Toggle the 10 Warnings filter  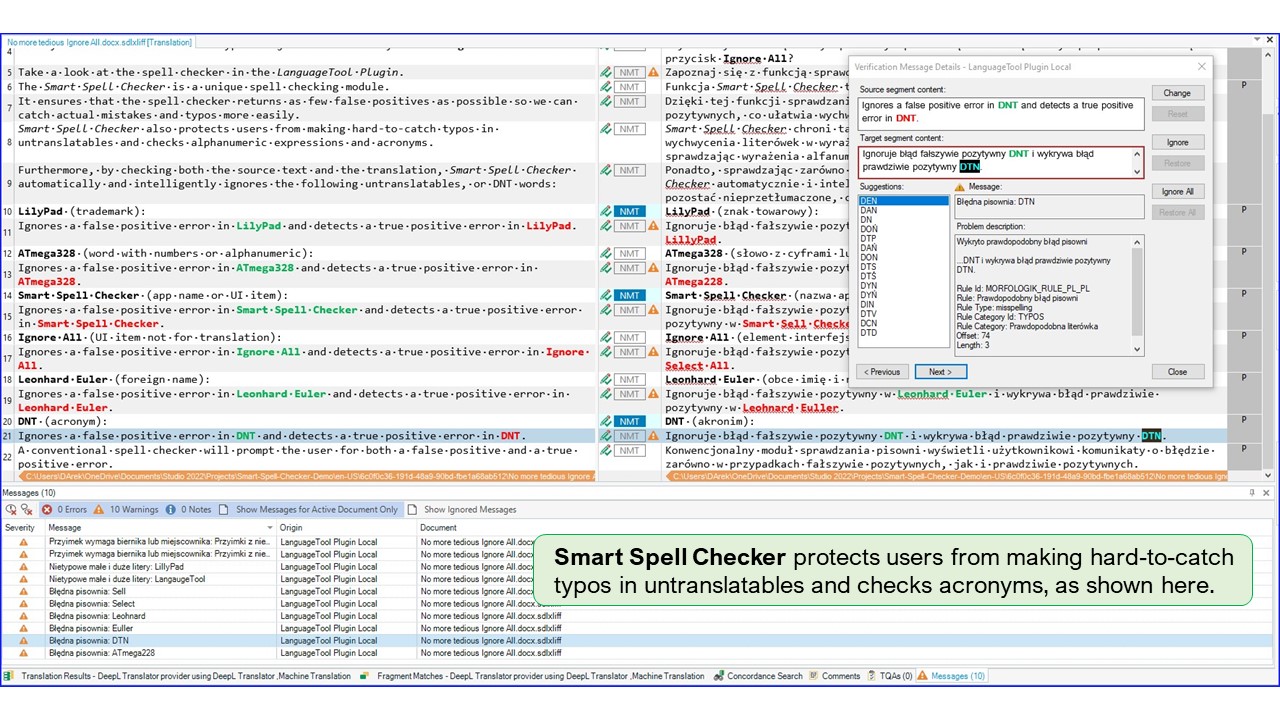[126, 509]
